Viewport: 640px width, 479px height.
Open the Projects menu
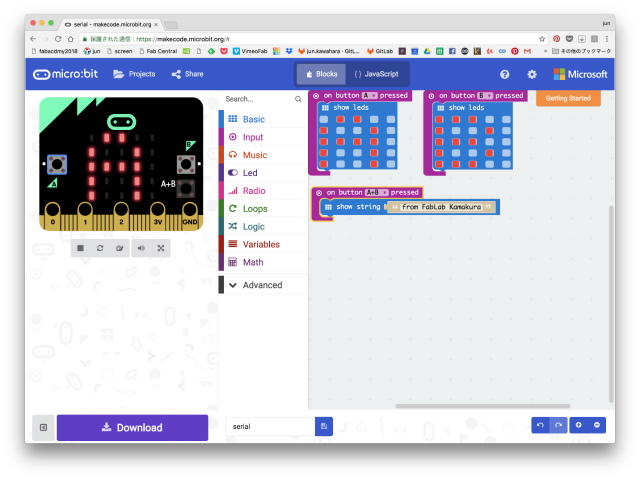[x=134, y=74]
